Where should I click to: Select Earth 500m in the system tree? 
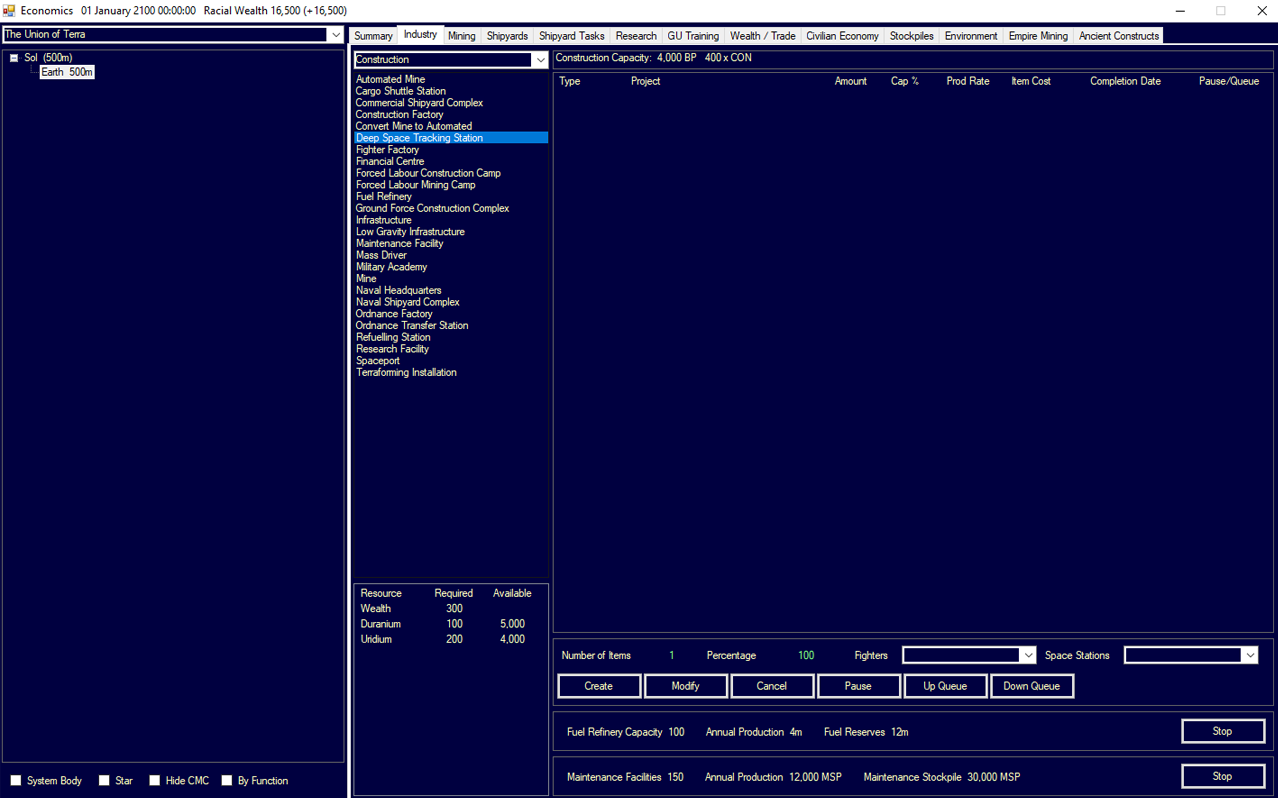67,72
